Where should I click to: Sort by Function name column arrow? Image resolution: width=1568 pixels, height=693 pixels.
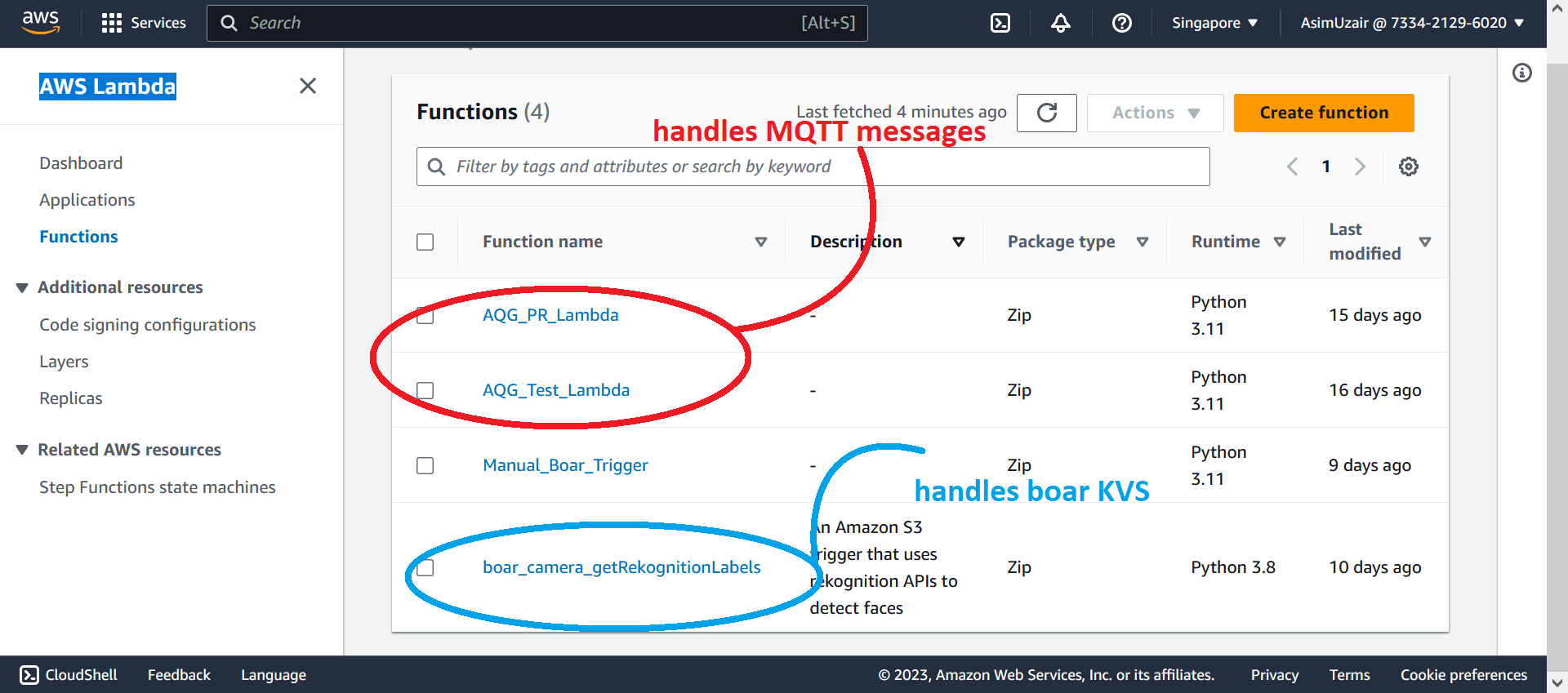click(x=761, y=242)
